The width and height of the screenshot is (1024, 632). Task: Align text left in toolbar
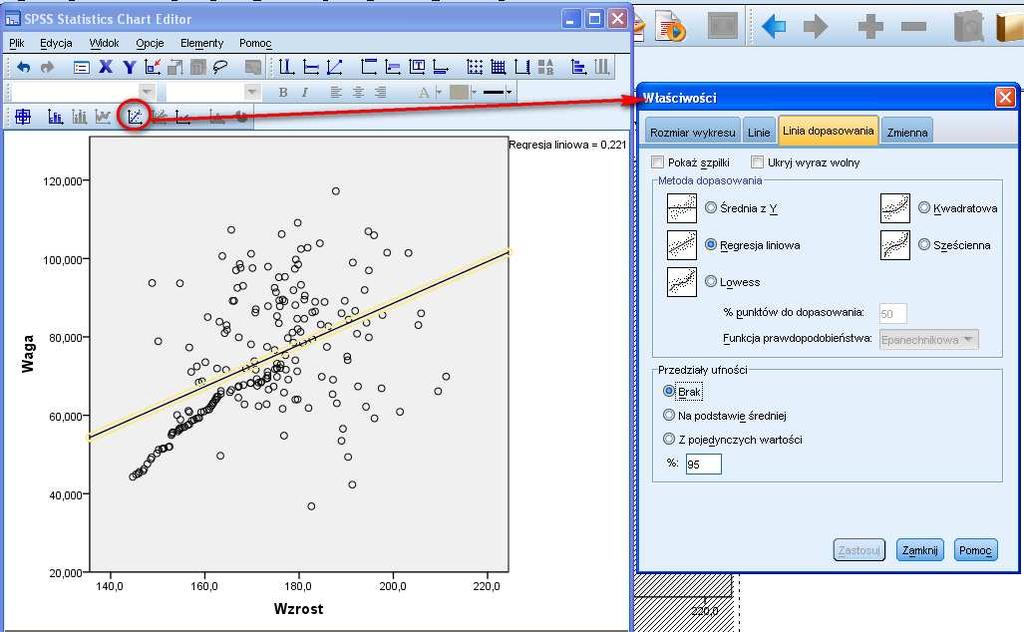point(336,93)
